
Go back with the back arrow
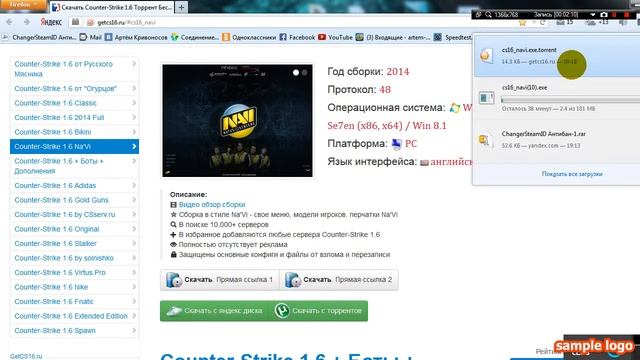(x=9, y=22)
